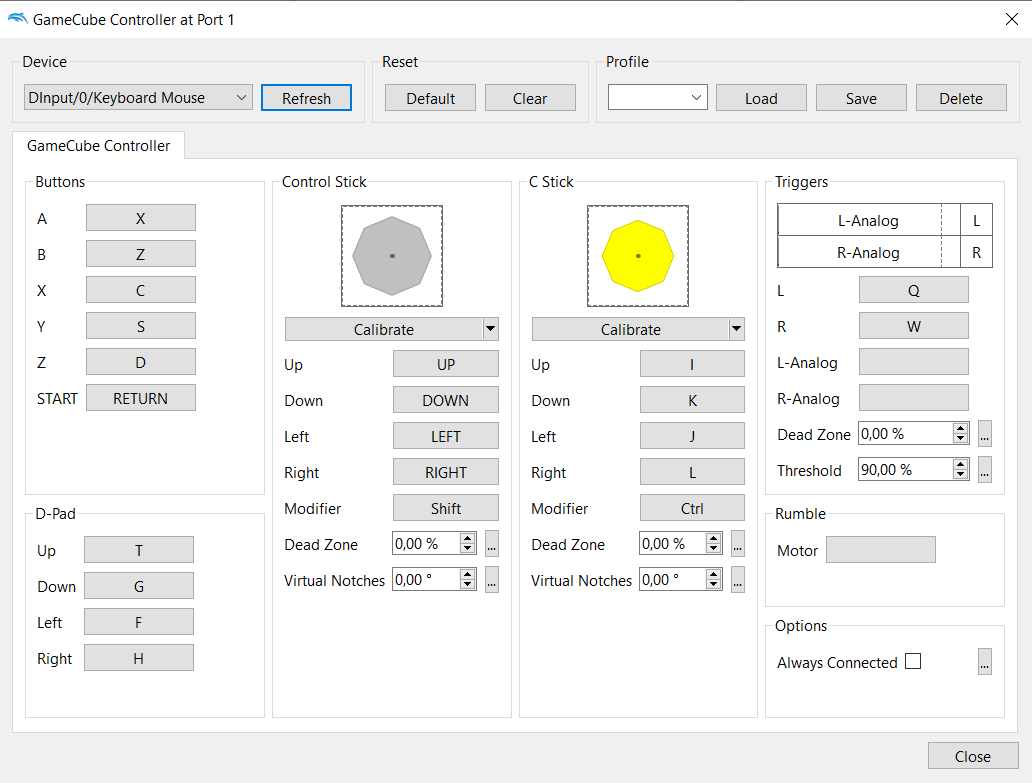Remap D-Pad Up bound to T
Screen dimensions: 1032x783
click(x=139, y=550)
